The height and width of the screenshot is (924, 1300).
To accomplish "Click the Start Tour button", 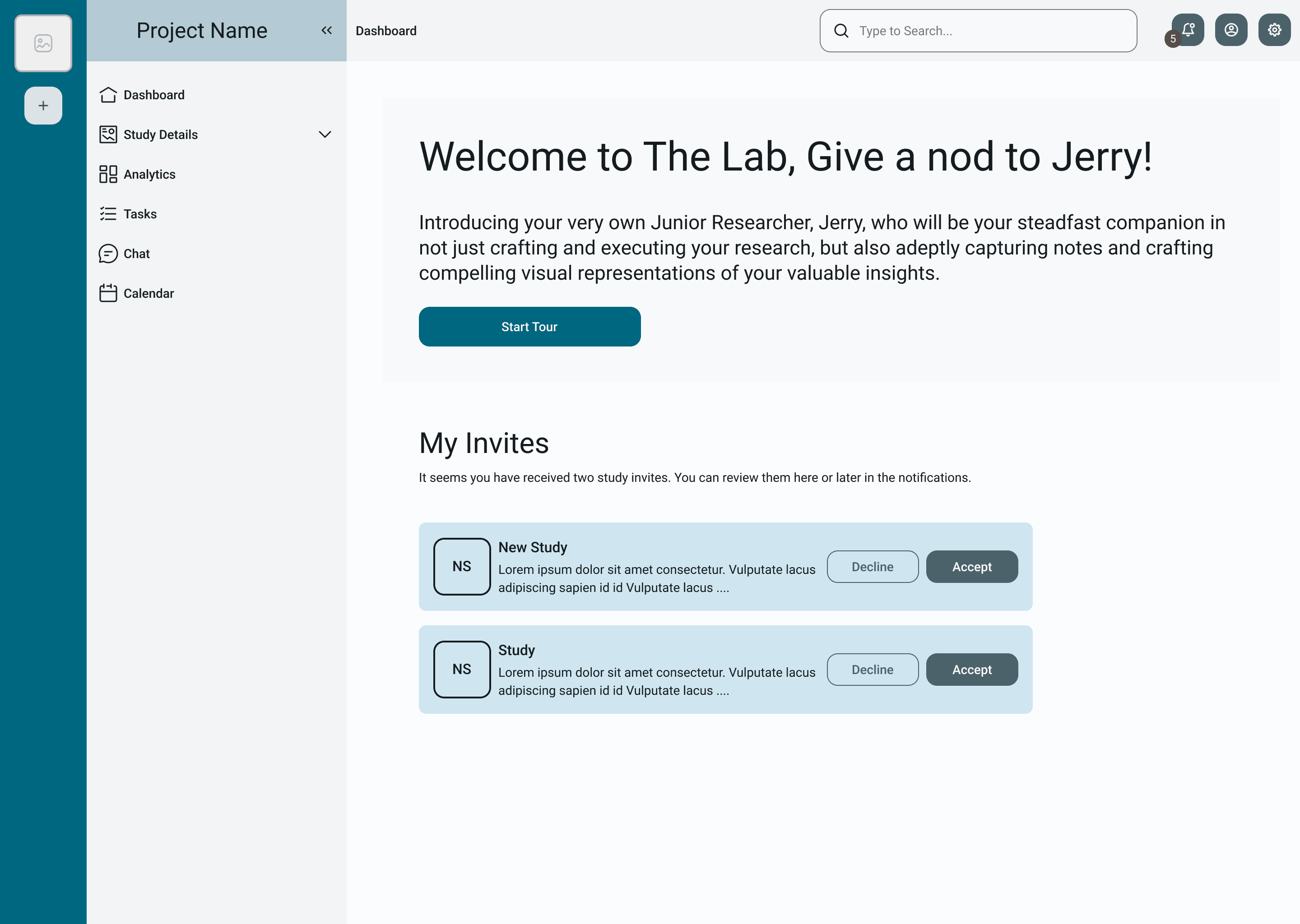I will (530, 327).
